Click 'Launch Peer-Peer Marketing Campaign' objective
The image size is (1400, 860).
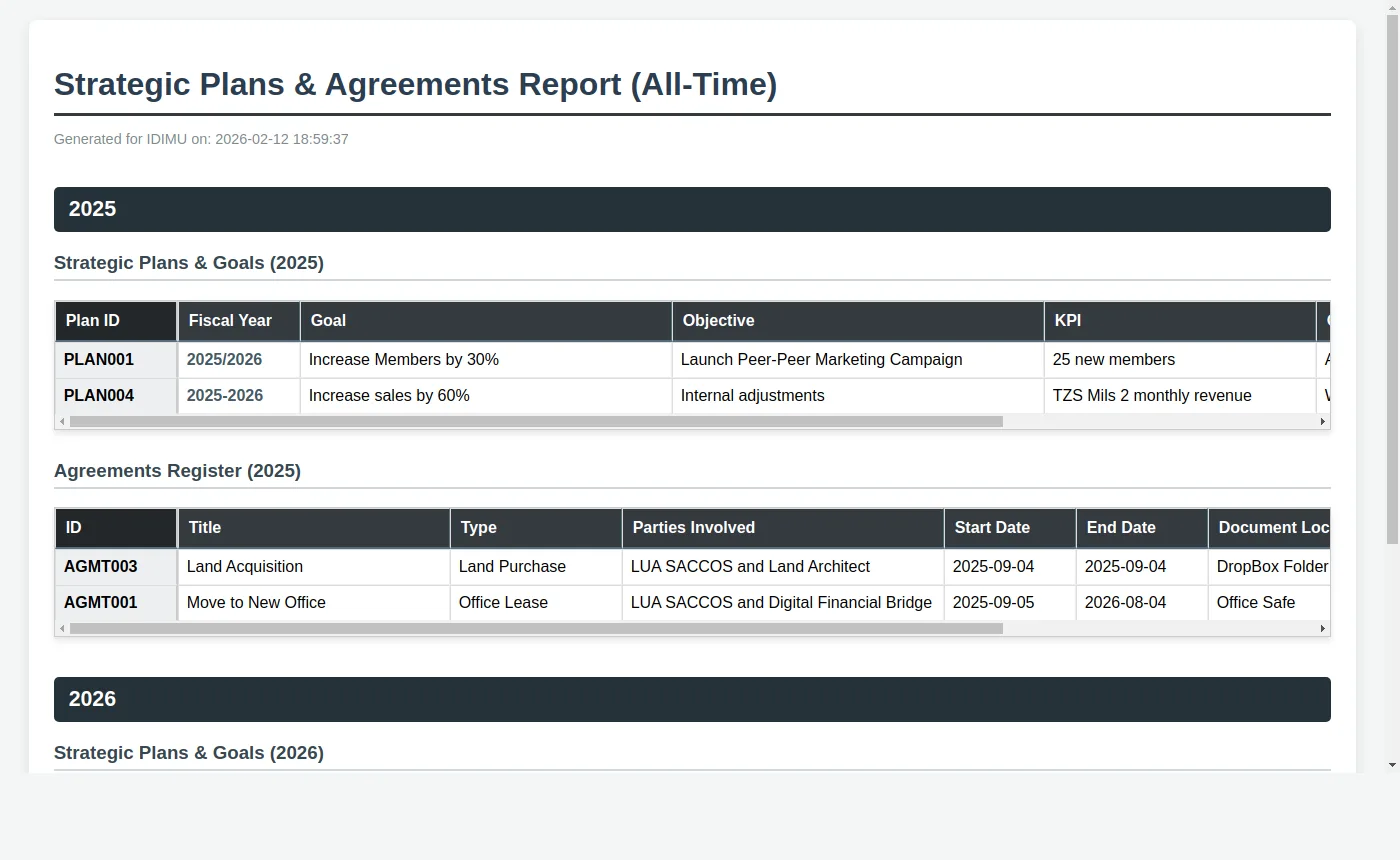[x=858, y=360]
